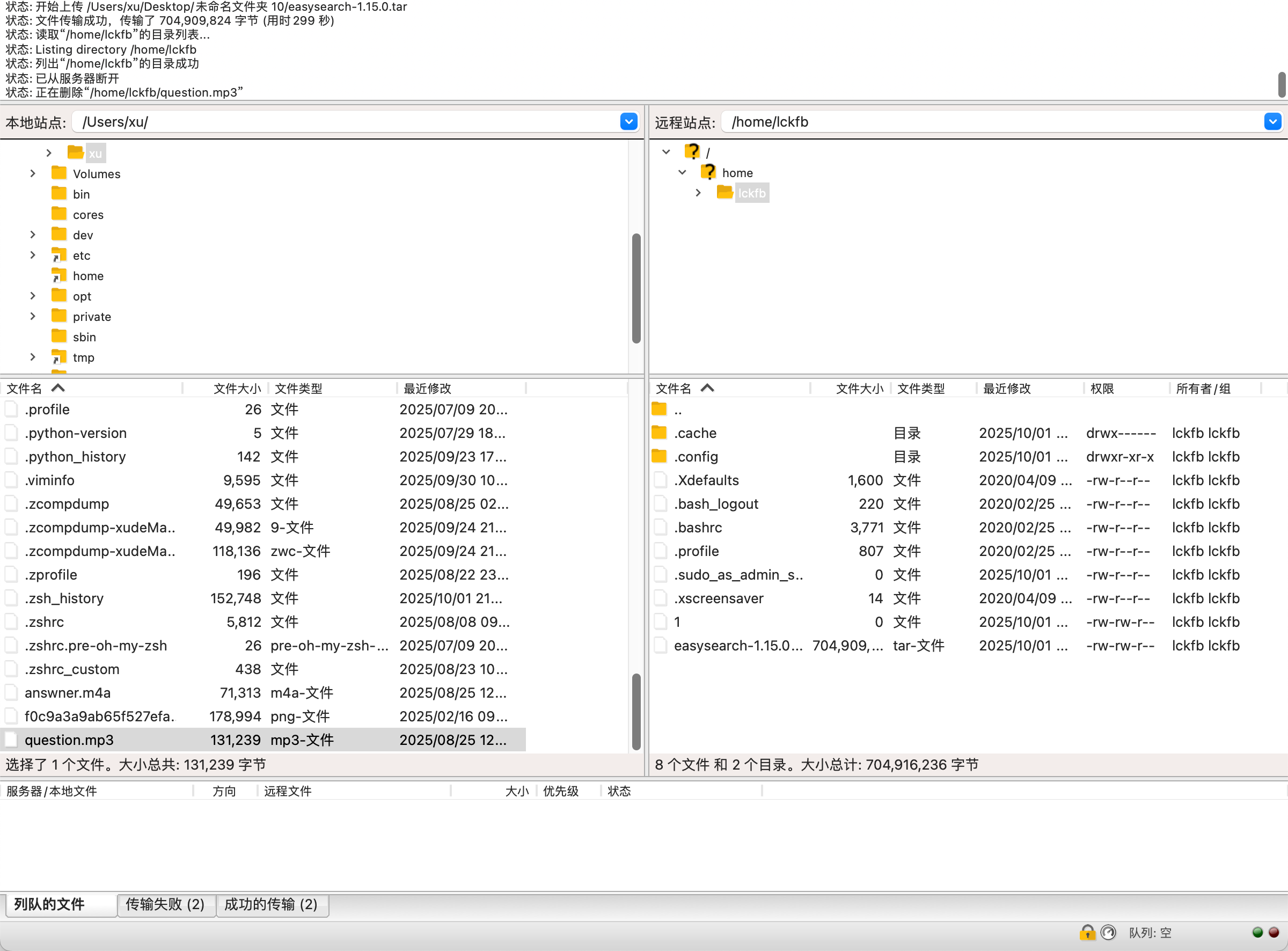Image resolution: width=1288 pixels, height=951 pixels.
Task: Select the etc symlink folder icon
Action: [58, 255]
